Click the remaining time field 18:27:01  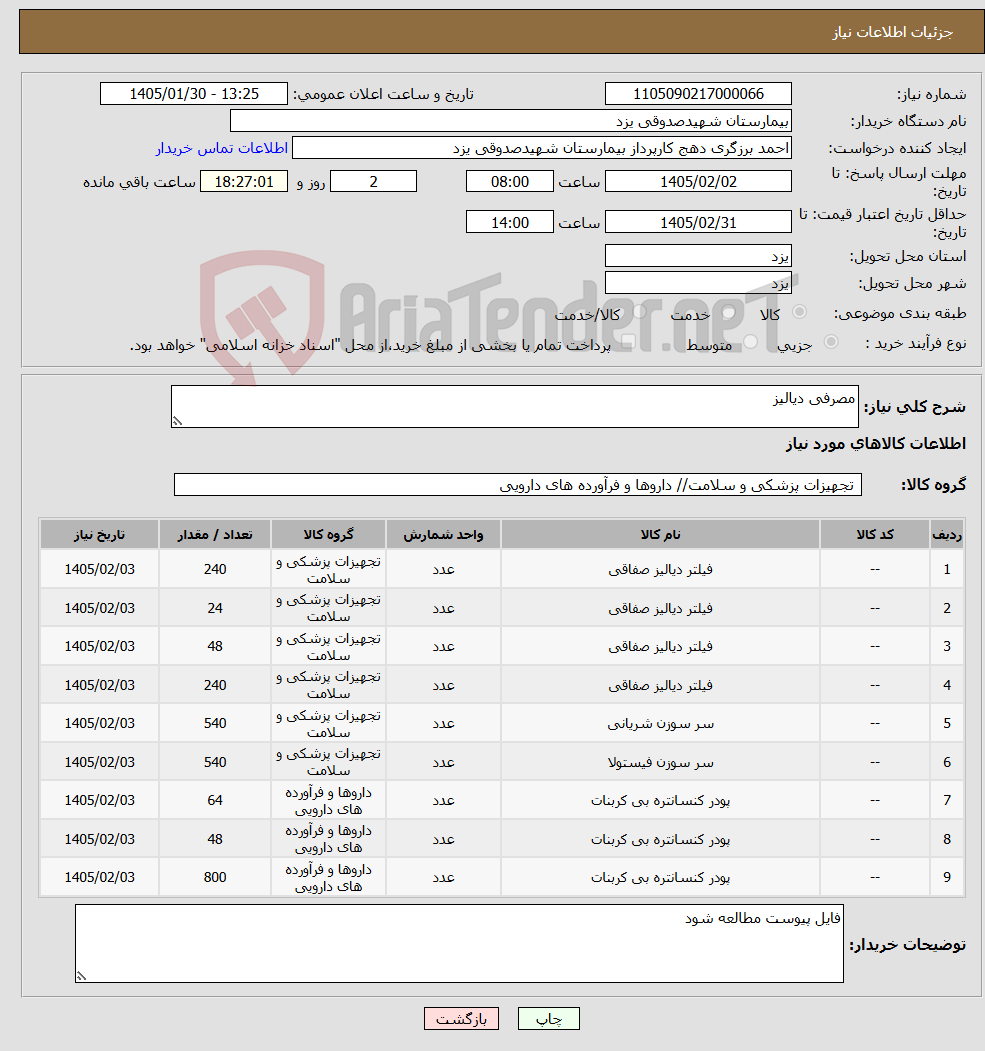(x=244, y=182)
